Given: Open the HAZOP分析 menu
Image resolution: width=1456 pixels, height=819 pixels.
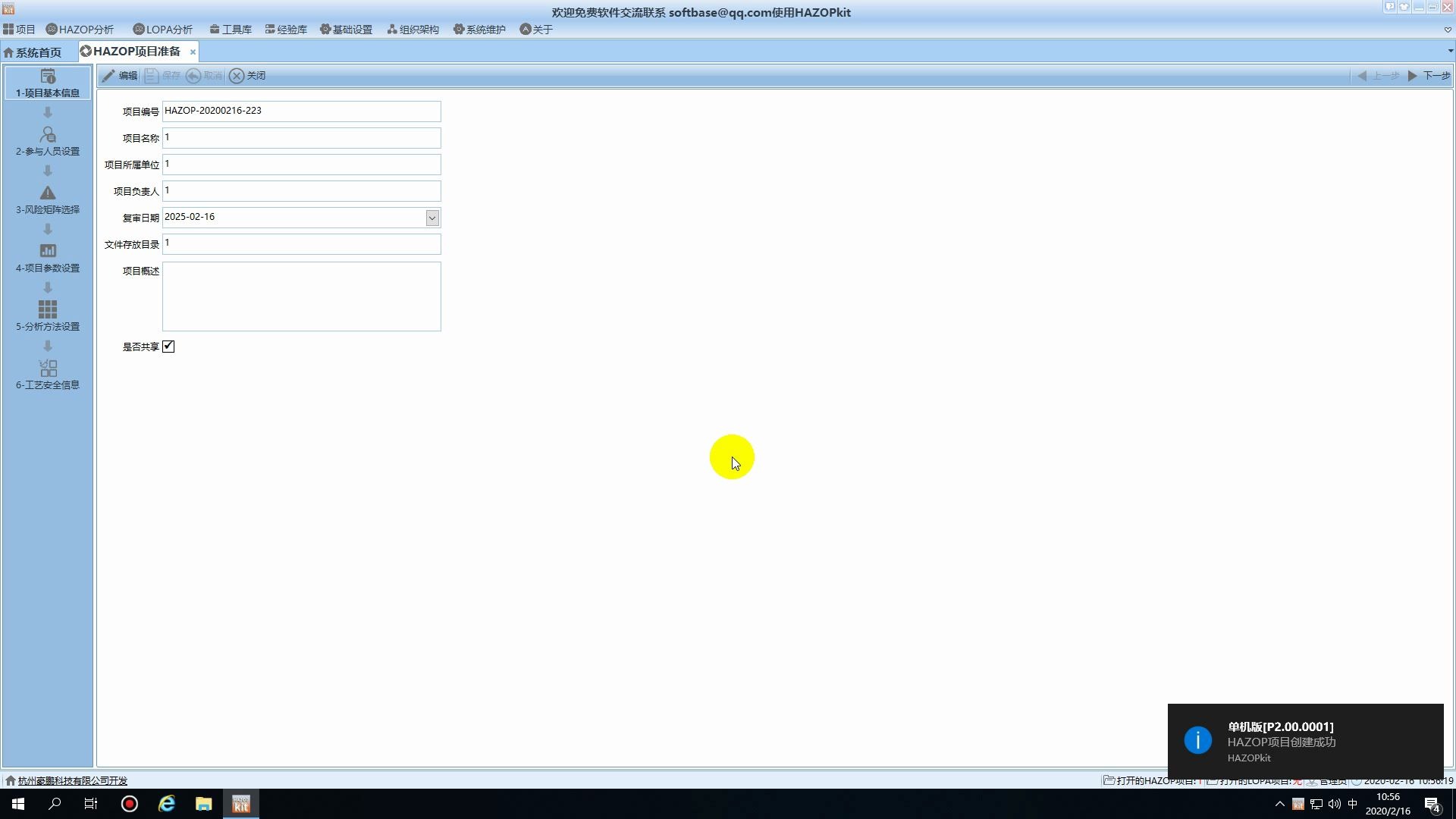Looking at the screenshot, I should click(x=80, y=30).
